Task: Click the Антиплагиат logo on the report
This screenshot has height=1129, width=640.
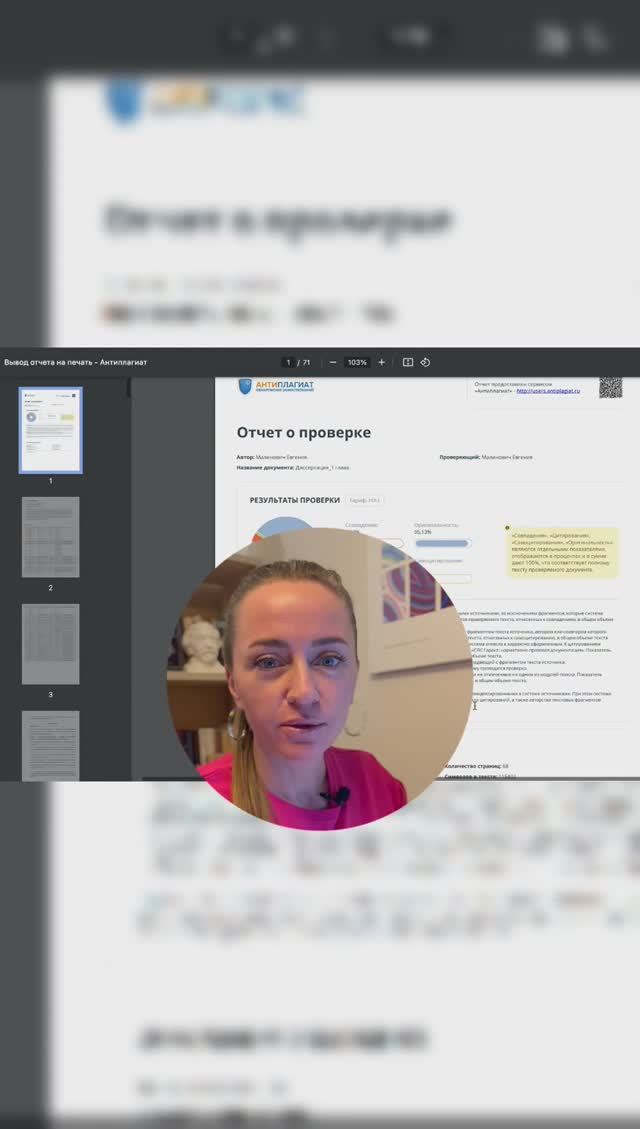Action: [x=276, y=387]
